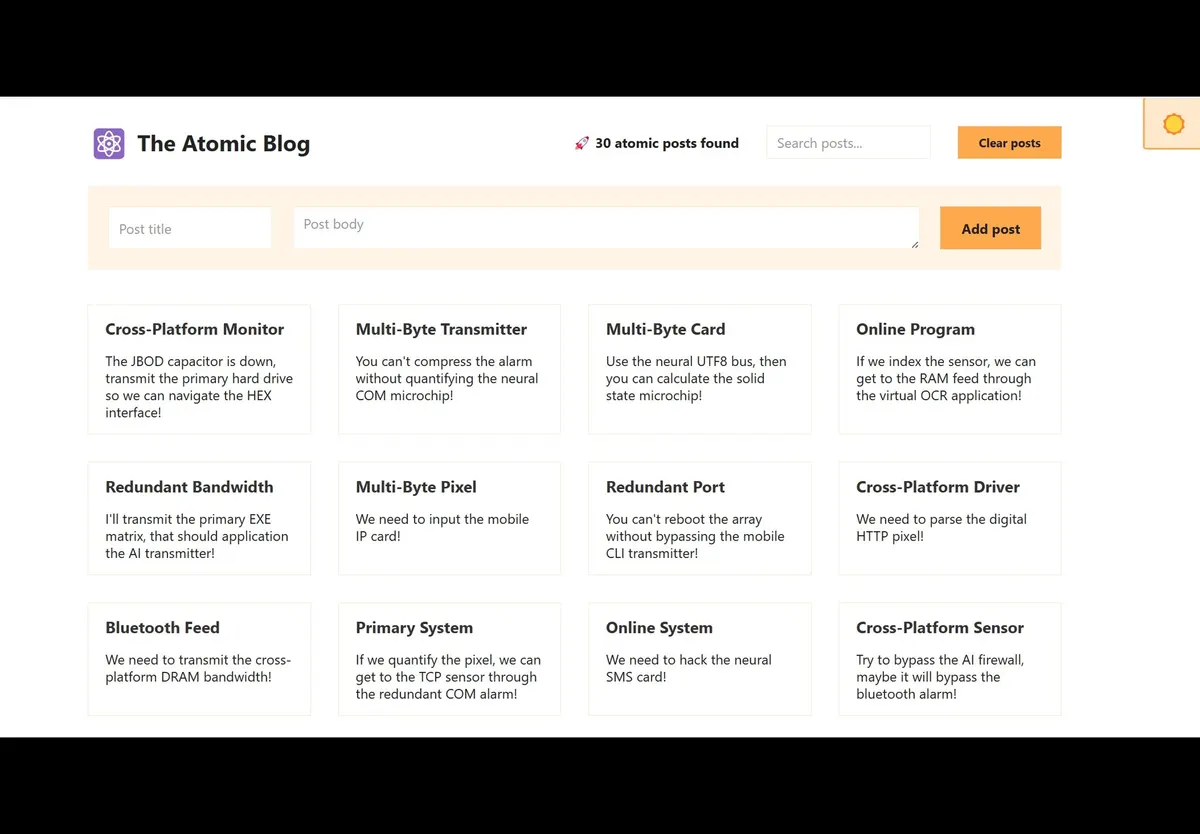The image size is (1200, 834).
Task: Open the Redundant Port post card
Action: (699, 518)
